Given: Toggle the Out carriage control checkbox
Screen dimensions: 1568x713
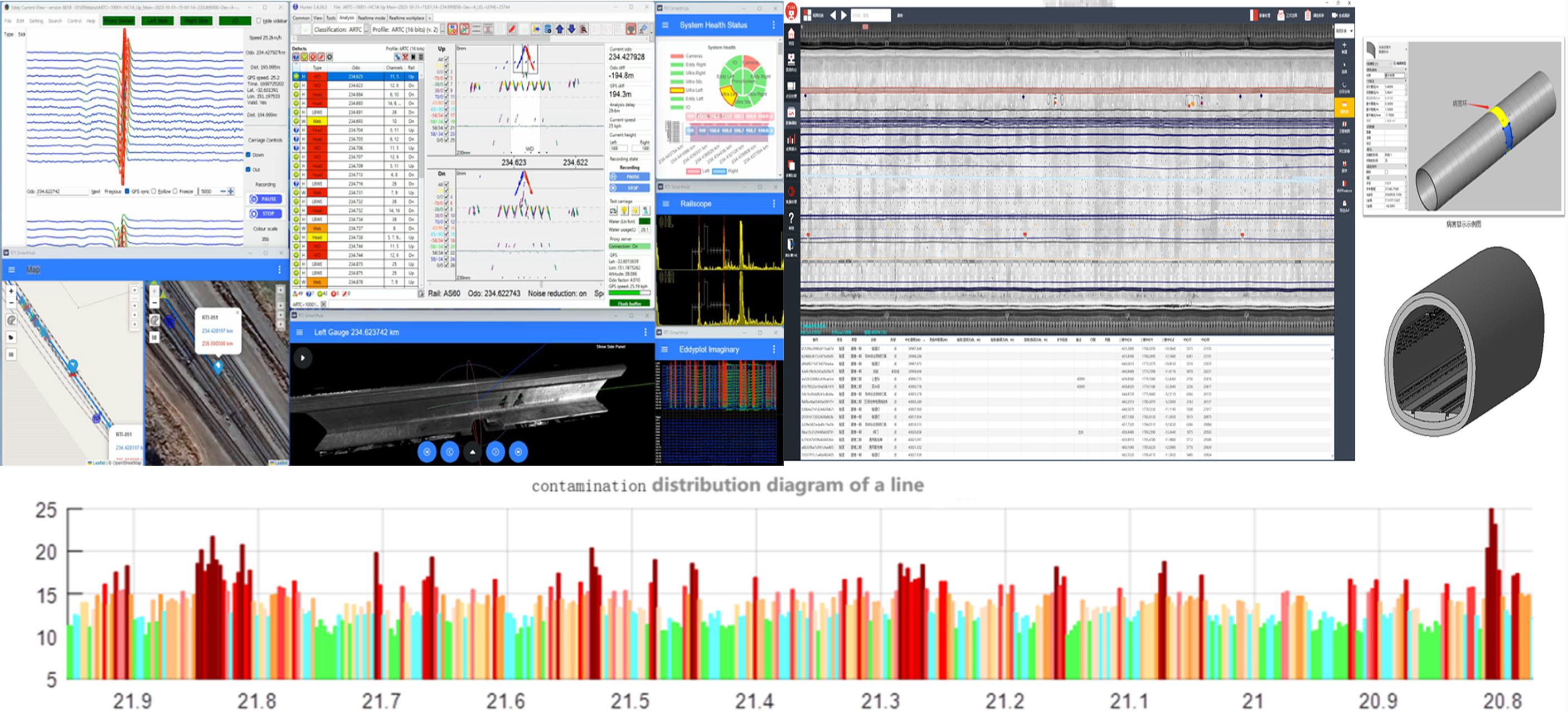Looking at the screenshot, I should click(x=249, y=170).
